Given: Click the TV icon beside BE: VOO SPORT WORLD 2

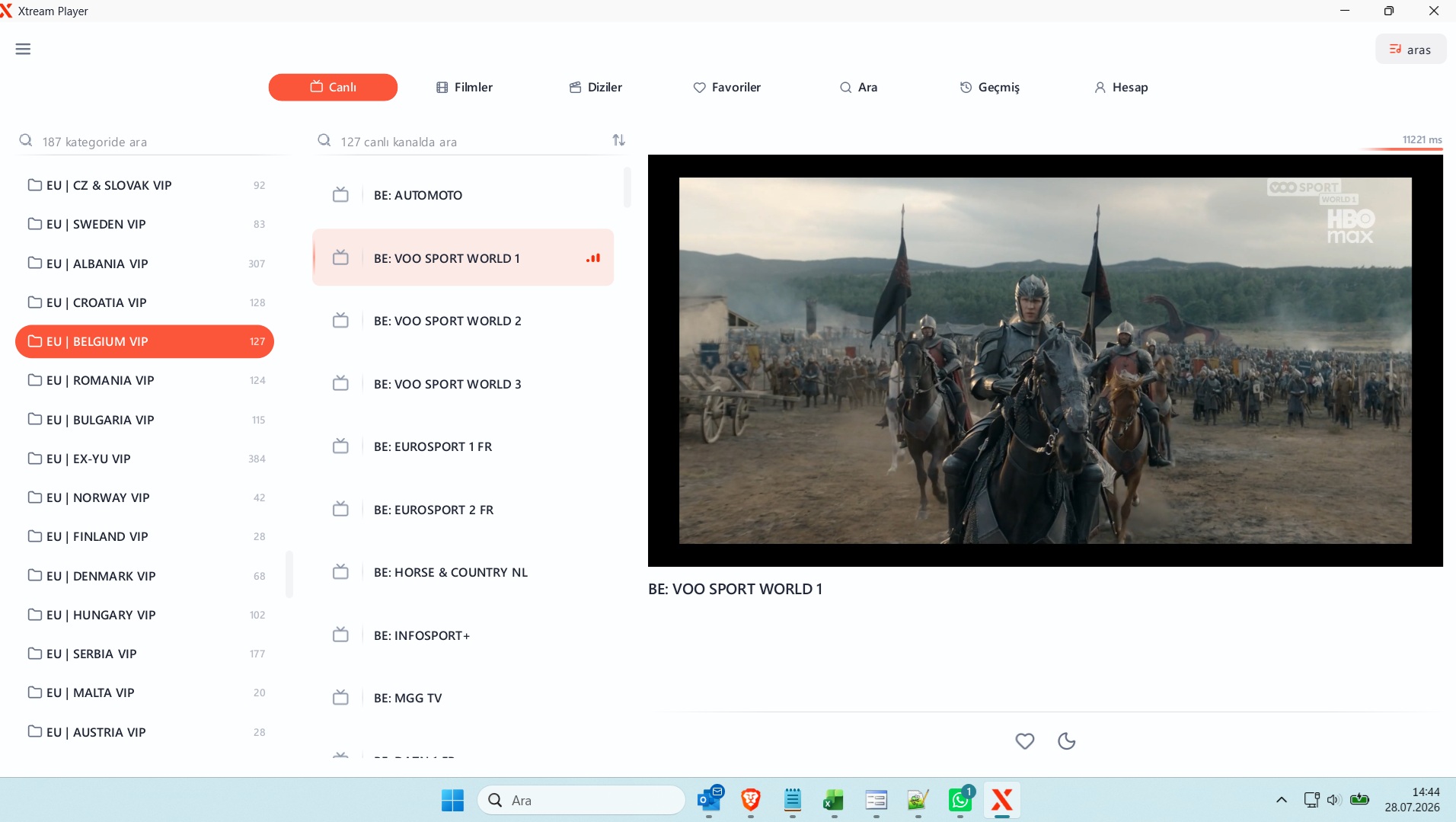Looking at the screenshot, I should [340, 321].
